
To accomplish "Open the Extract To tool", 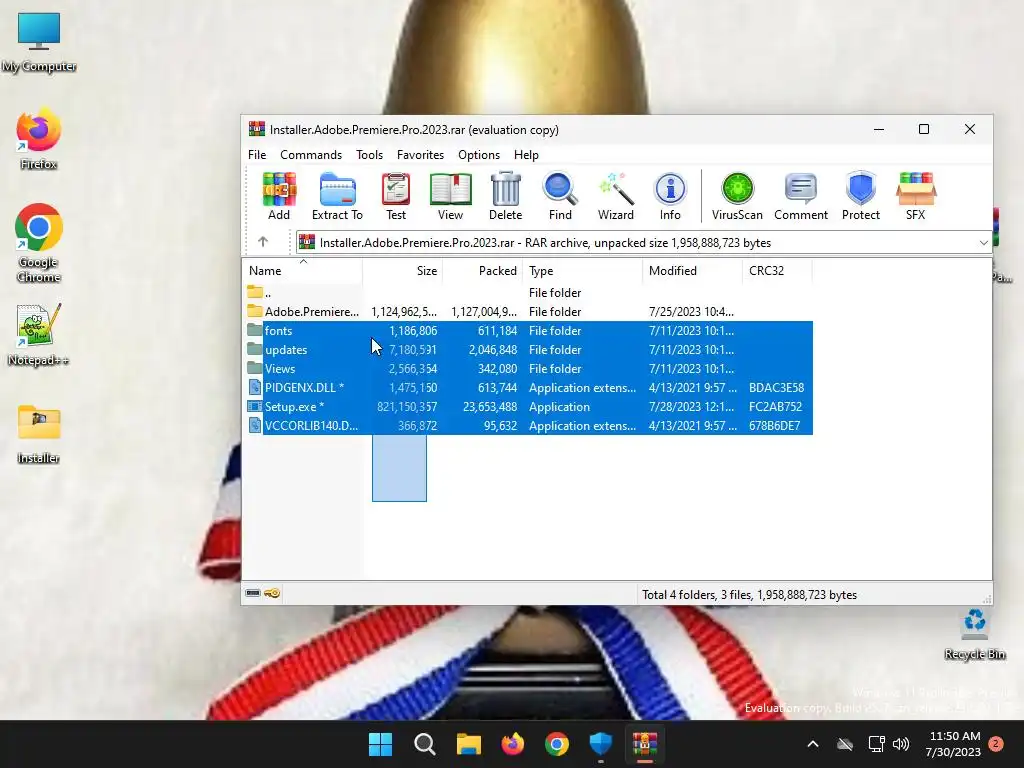I will [x=337, y=196].
